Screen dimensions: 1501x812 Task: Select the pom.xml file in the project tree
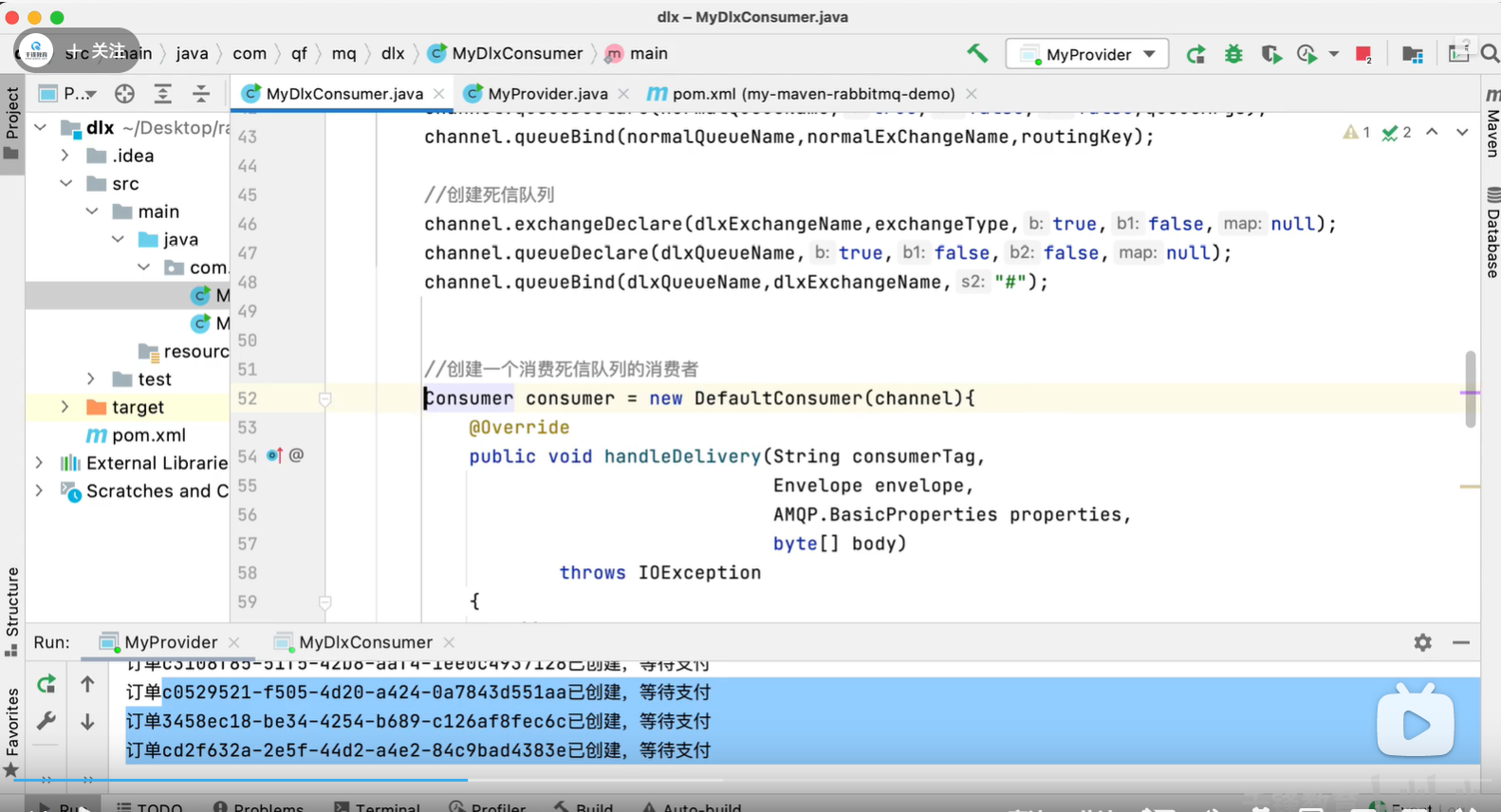[x=136, y=434]
